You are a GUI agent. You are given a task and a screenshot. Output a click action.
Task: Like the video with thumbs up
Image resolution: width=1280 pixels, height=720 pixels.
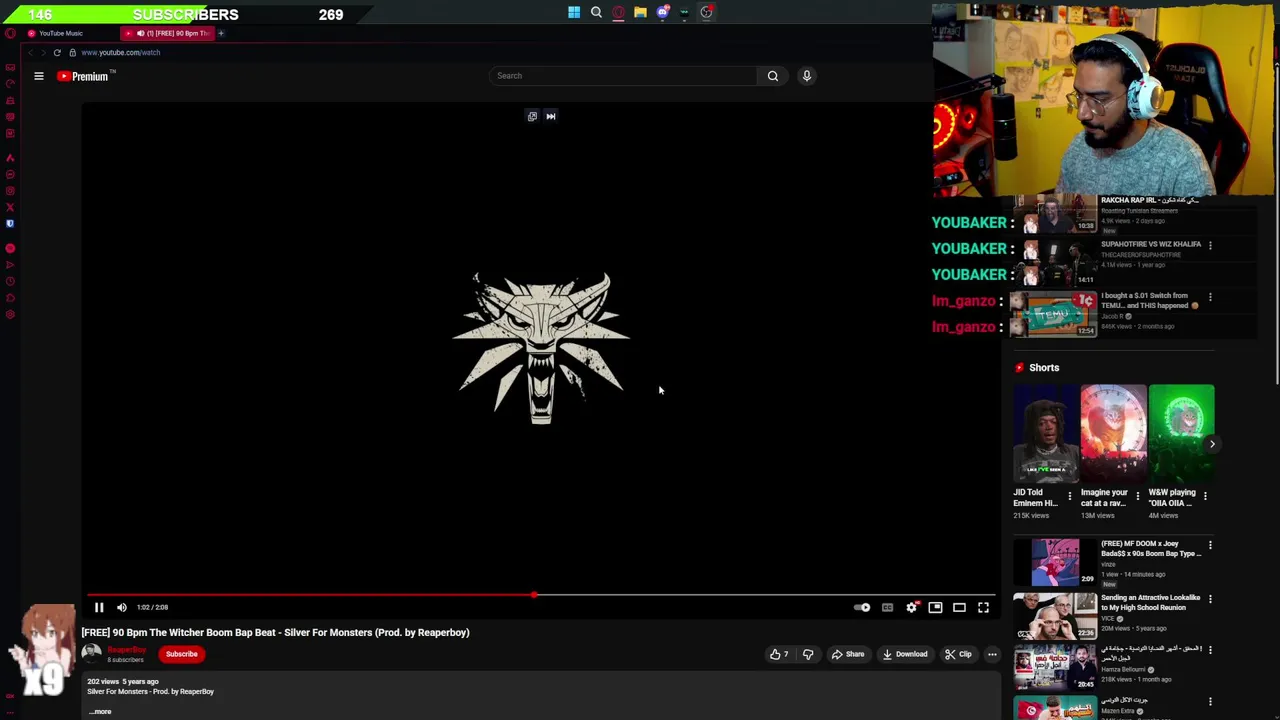tap(779, 654)
